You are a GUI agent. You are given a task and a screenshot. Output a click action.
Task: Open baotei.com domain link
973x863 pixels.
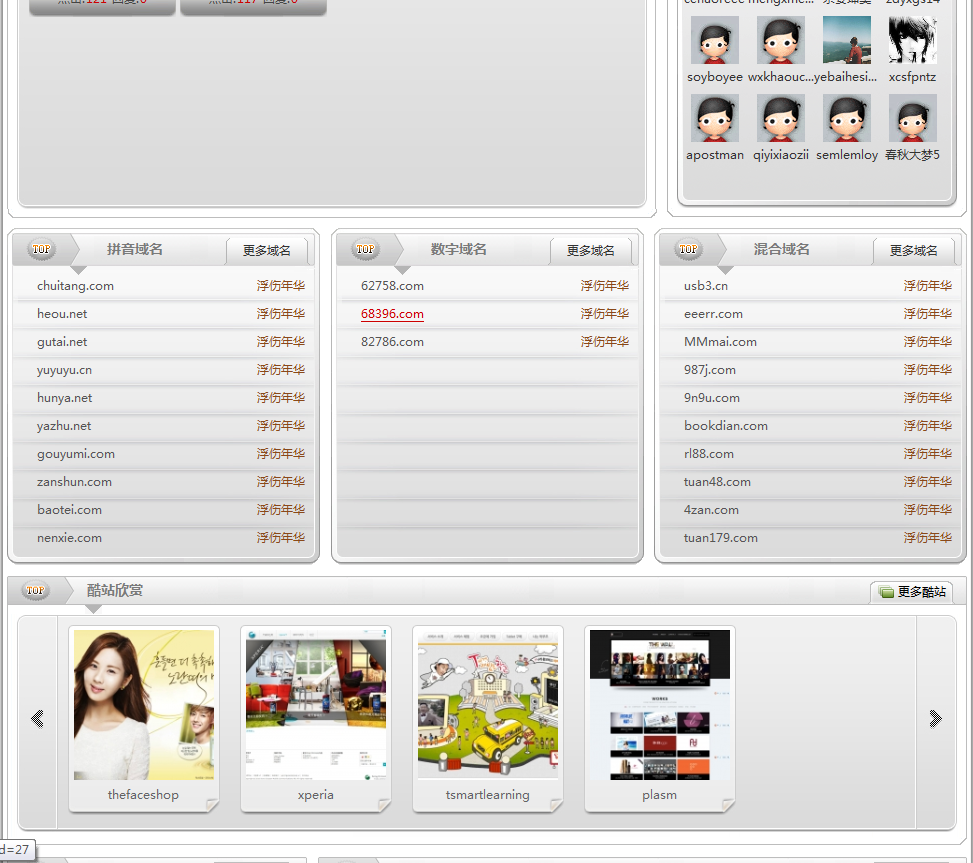(x=70, y=510)
